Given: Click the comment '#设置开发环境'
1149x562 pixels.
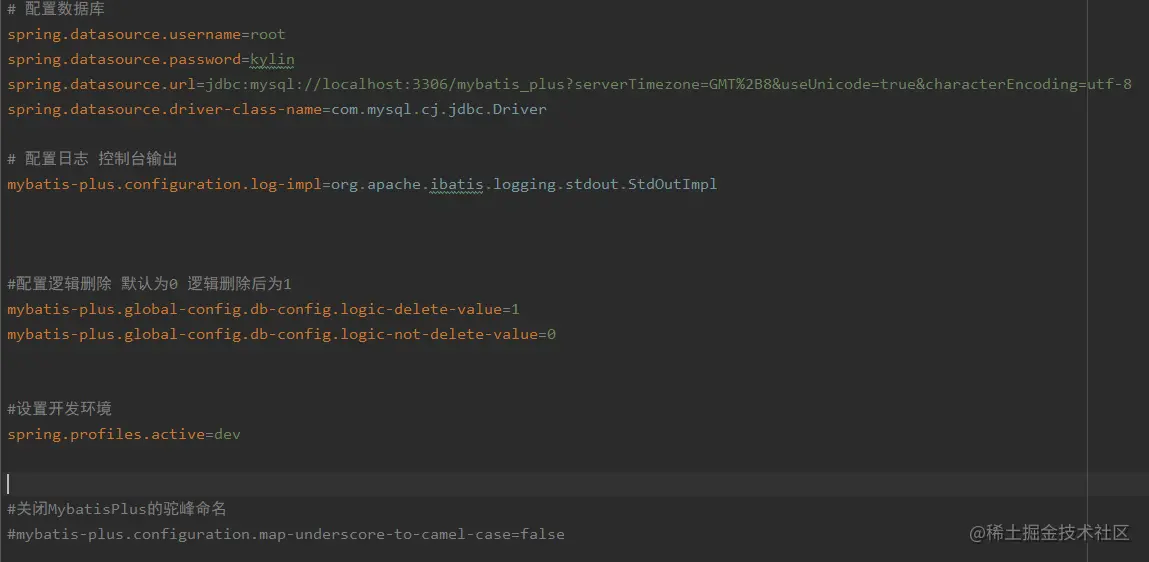Looking at the screenshot, I should (x=59, y=408).
